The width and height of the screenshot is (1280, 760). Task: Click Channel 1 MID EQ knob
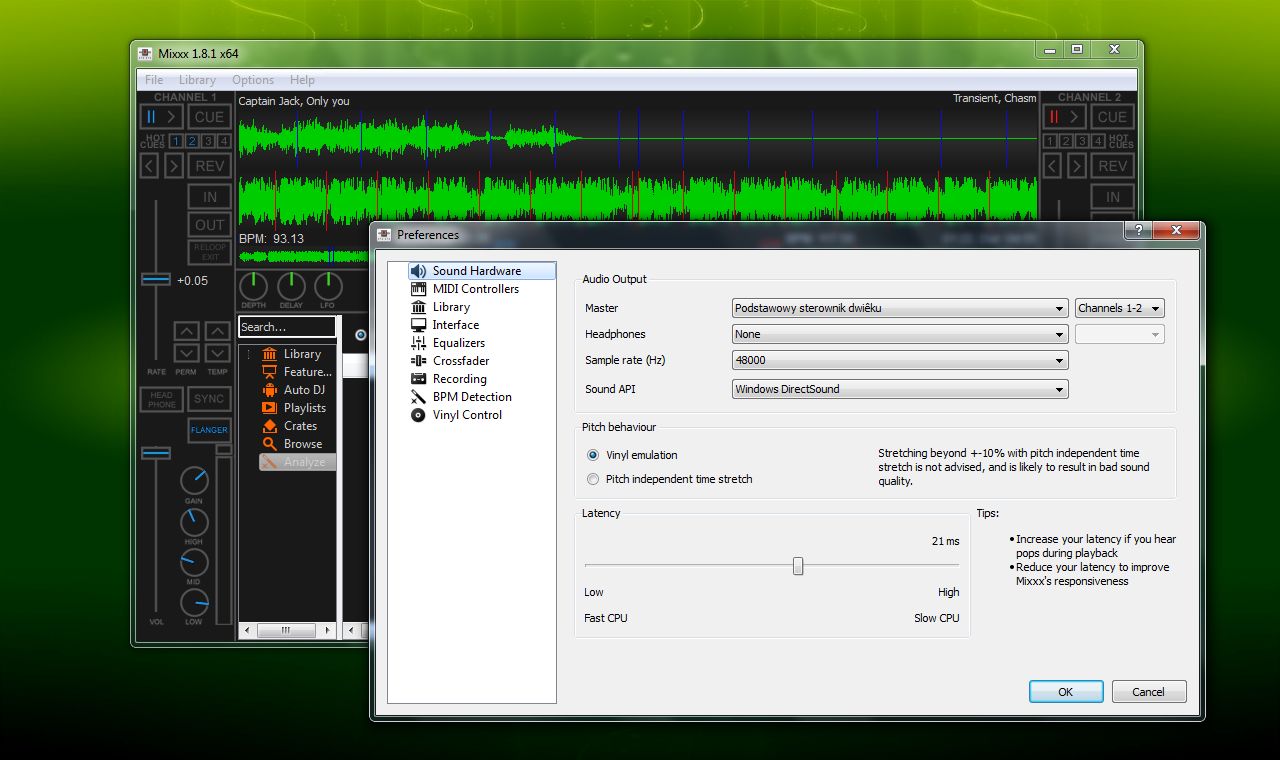tap(194, 562)
